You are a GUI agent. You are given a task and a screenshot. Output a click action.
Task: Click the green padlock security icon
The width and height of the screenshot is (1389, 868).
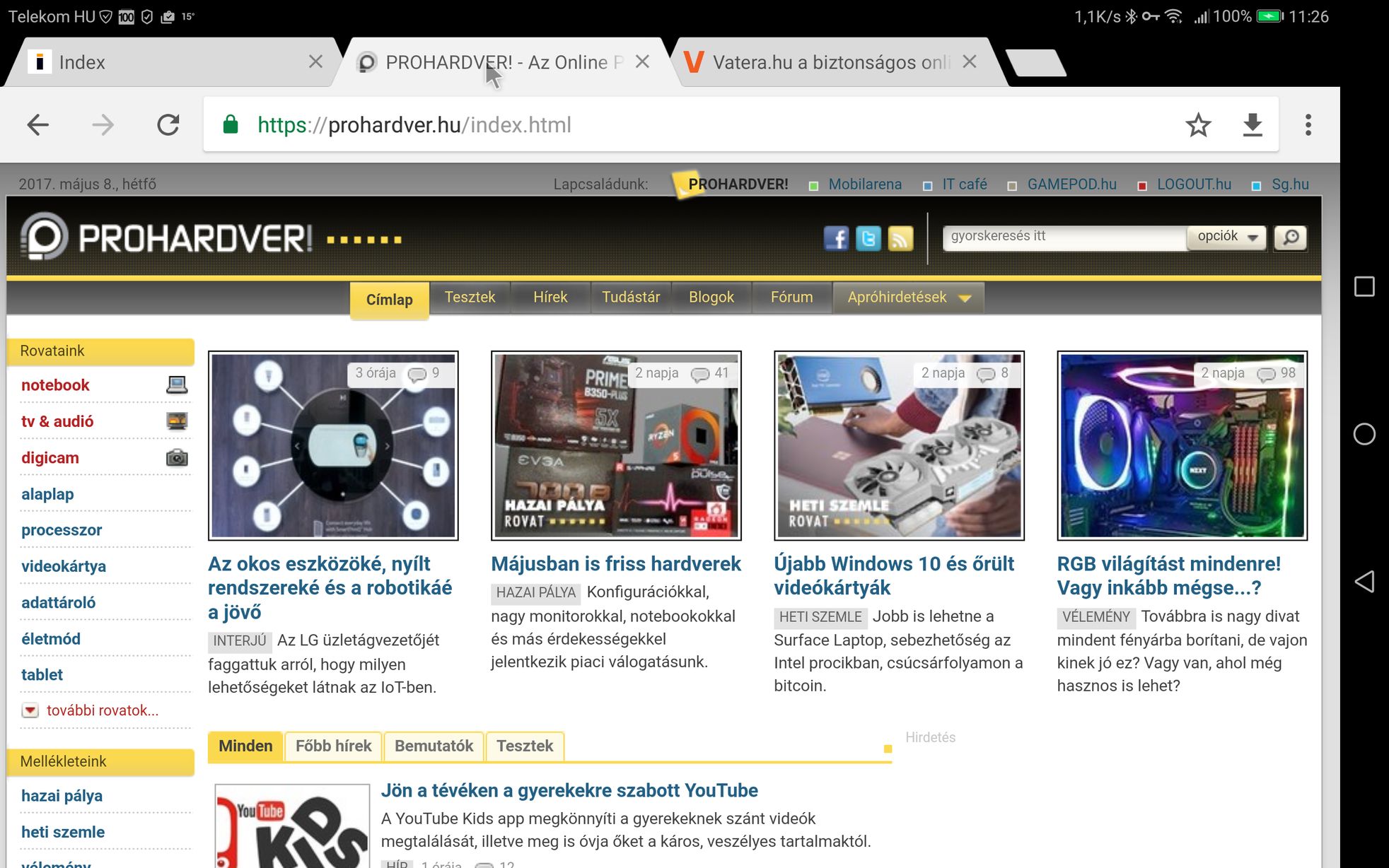(231, 125)
